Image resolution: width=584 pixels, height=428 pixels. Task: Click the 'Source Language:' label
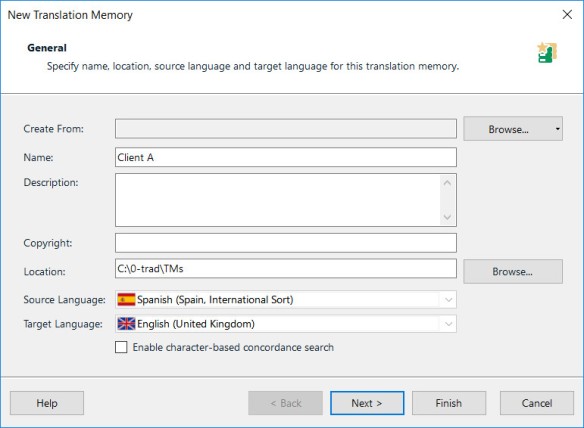point(64,300)
